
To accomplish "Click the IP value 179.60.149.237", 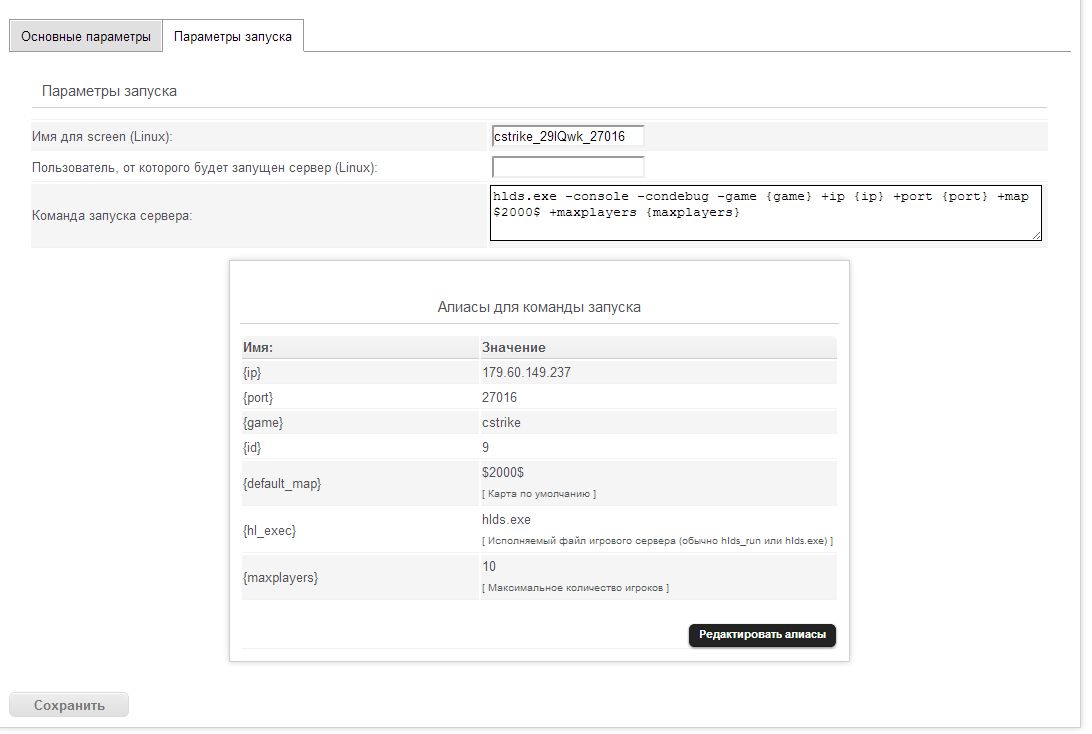I will pos(526,372).
